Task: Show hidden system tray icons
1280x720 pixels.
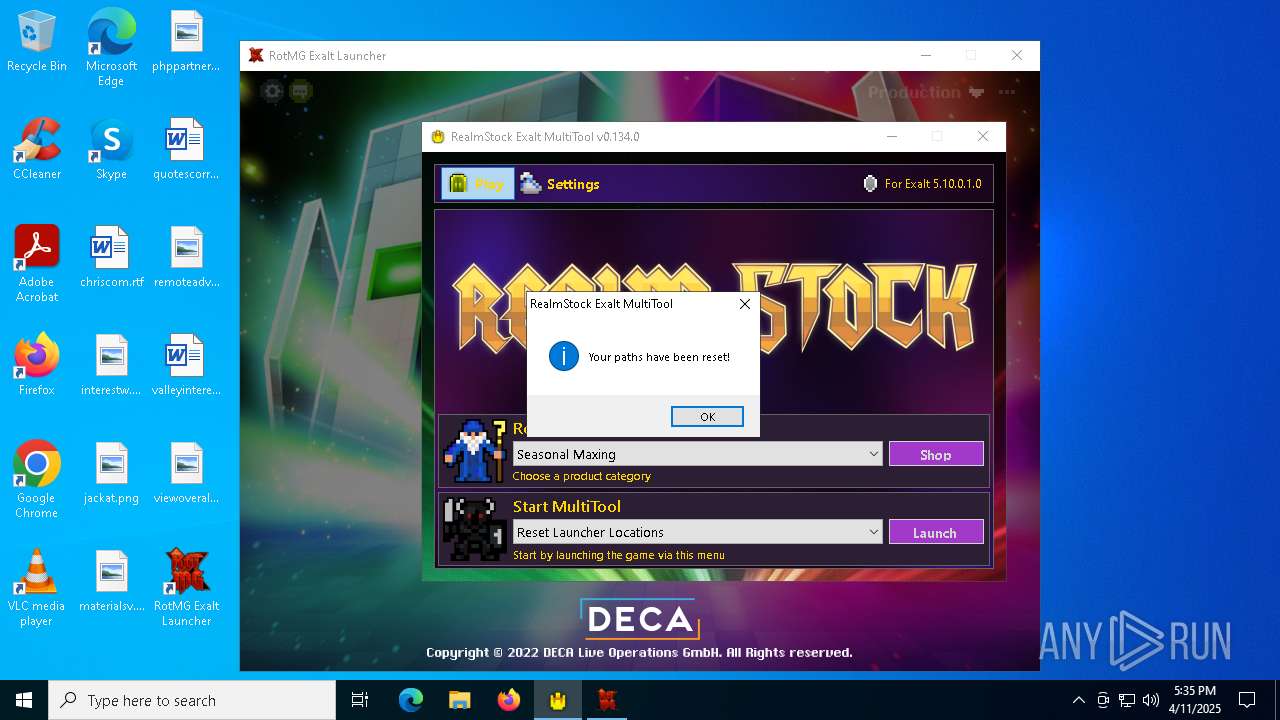Action: (1078, 700)
